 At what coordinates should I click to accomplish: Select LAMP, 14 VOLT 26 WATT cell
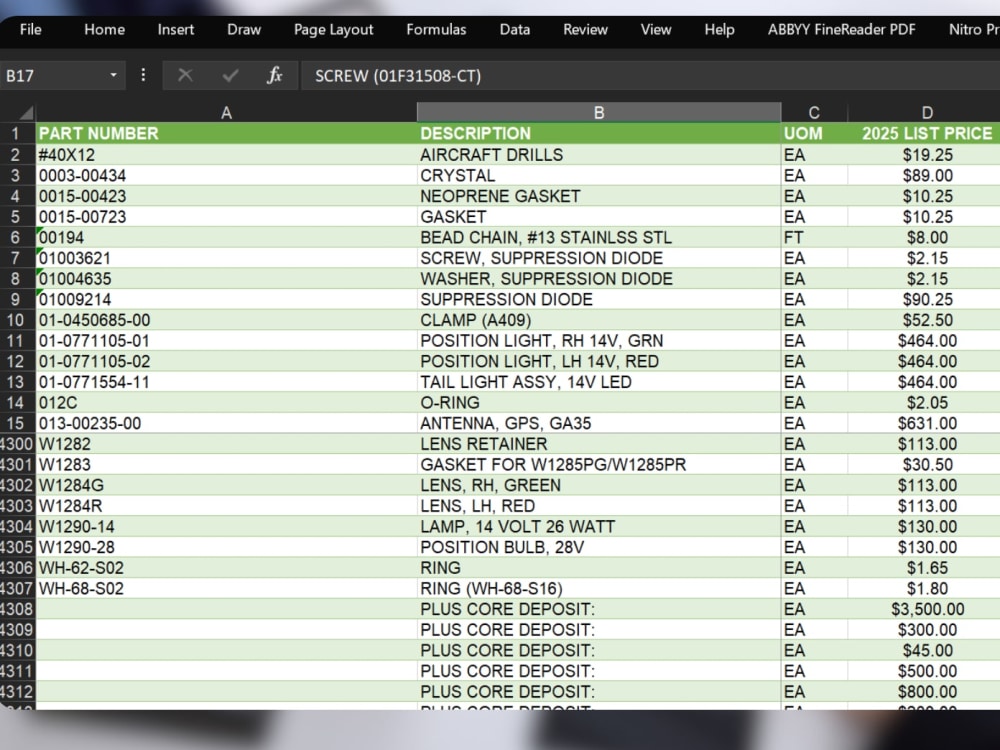(599, 527)
